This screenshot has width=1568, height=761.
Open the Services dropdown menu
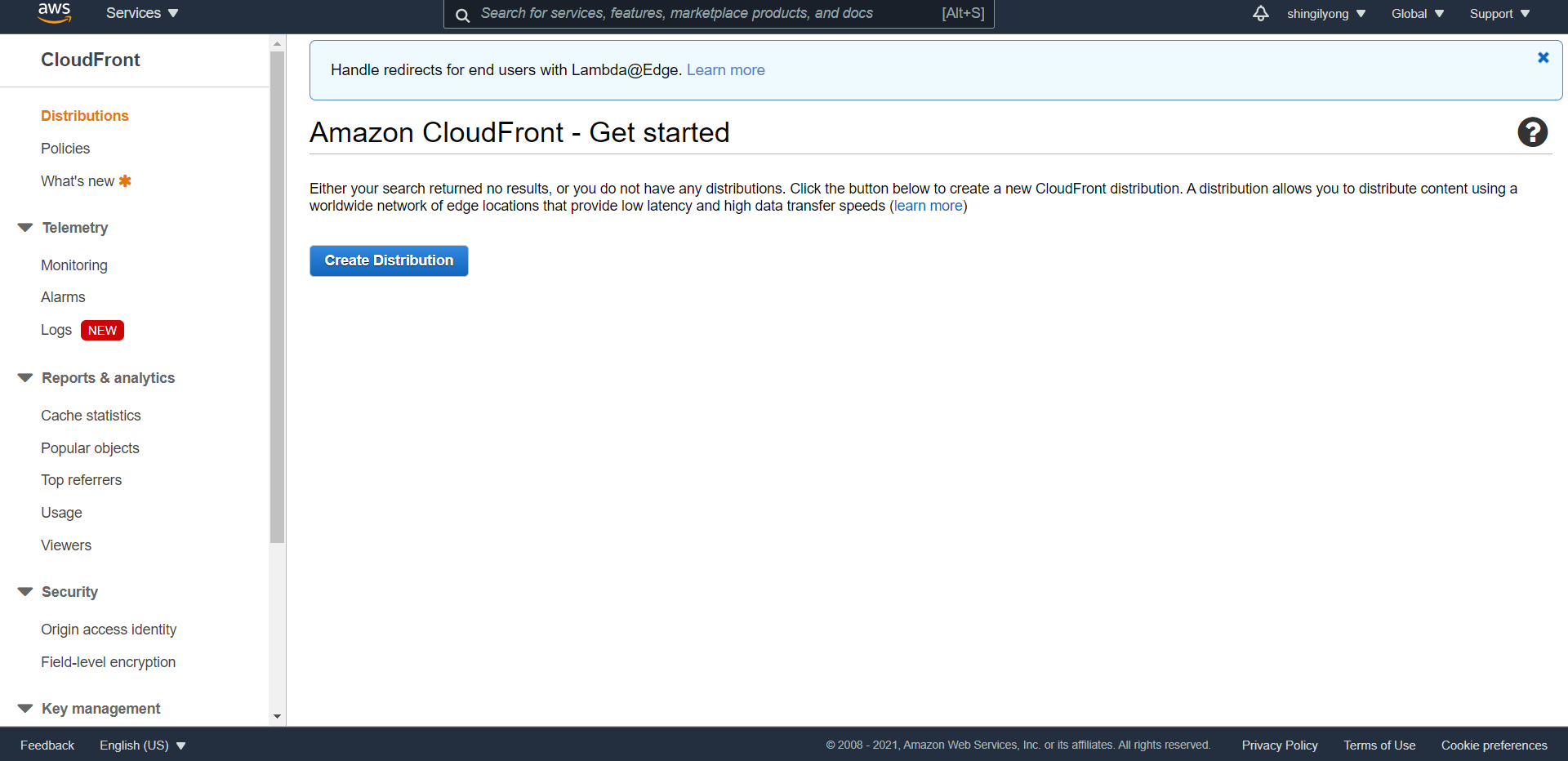tap(142, 13)
